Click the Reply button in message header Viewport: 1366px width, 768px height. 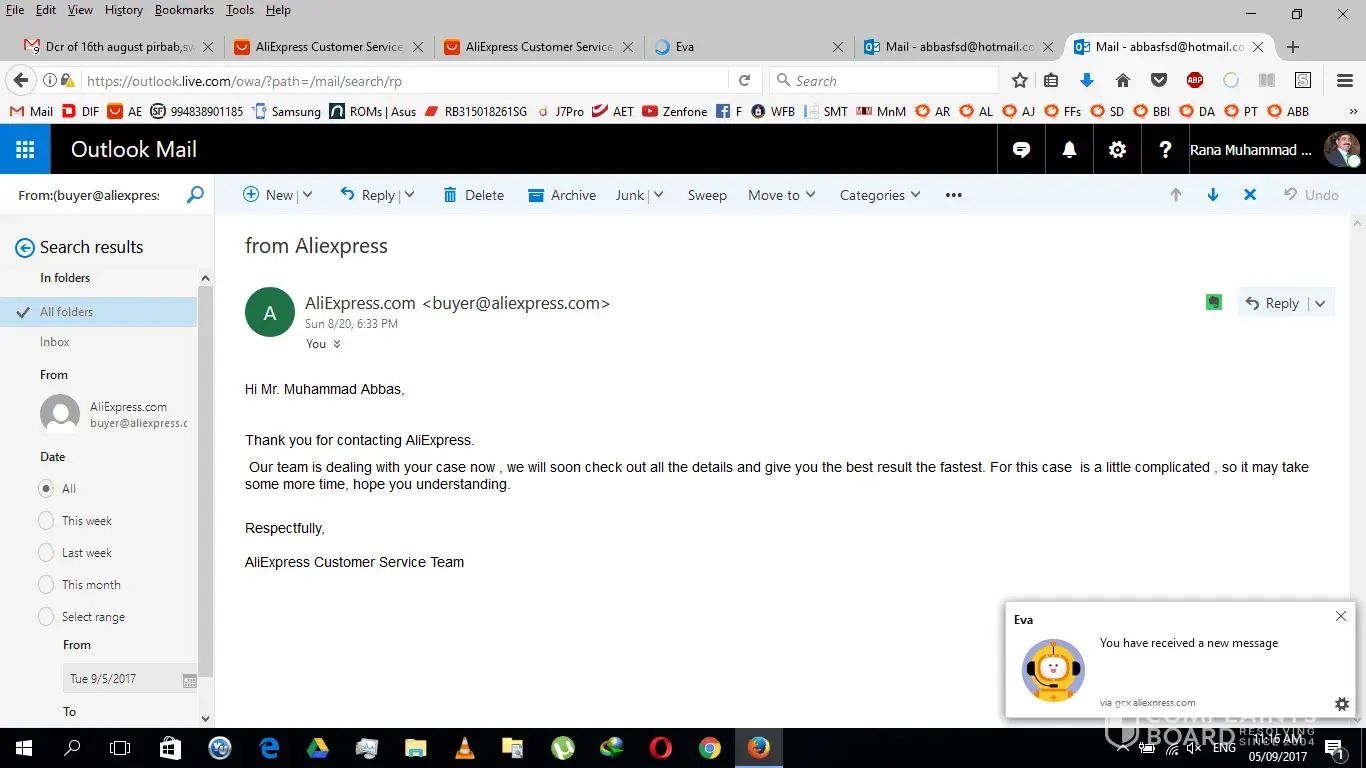pyautogui.click(x=1272, y=304)
